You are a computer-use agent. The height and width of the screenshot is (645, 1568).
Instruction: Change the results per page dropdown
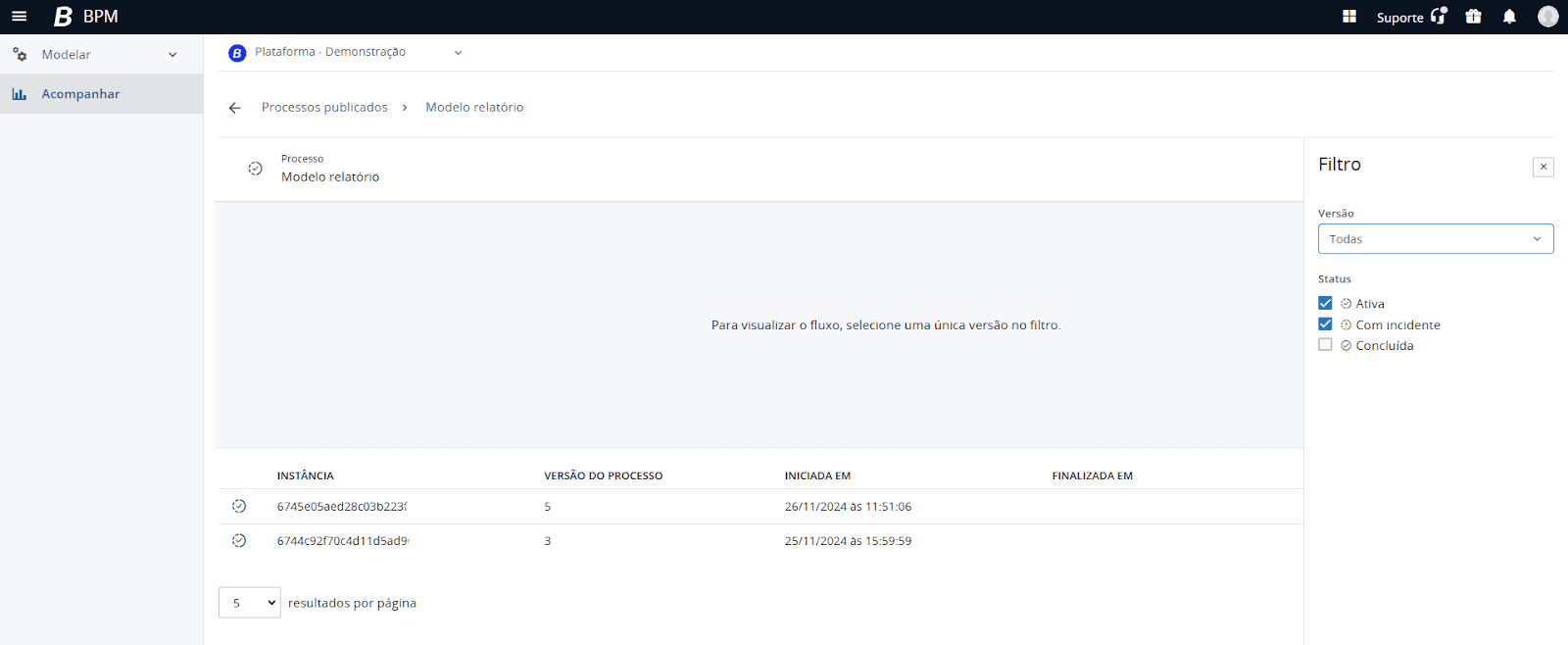[250, 603]
